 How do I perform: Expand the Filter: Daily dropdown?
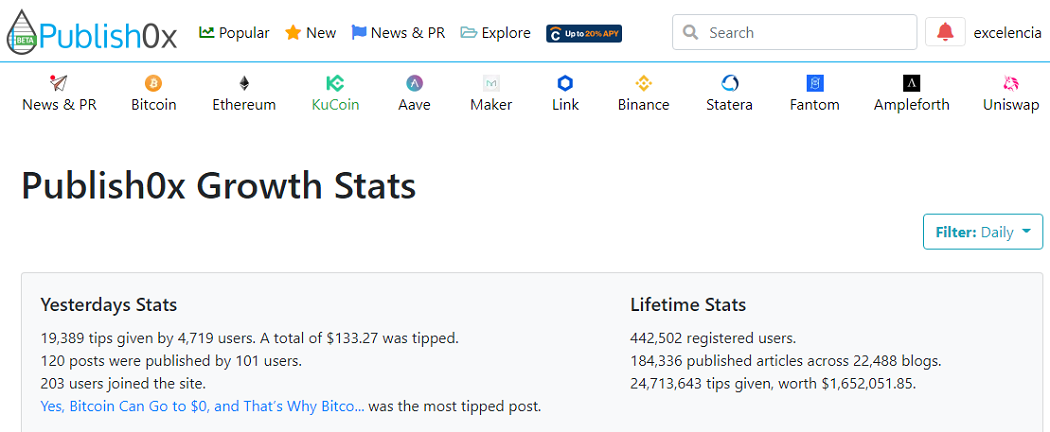[983, 232]
